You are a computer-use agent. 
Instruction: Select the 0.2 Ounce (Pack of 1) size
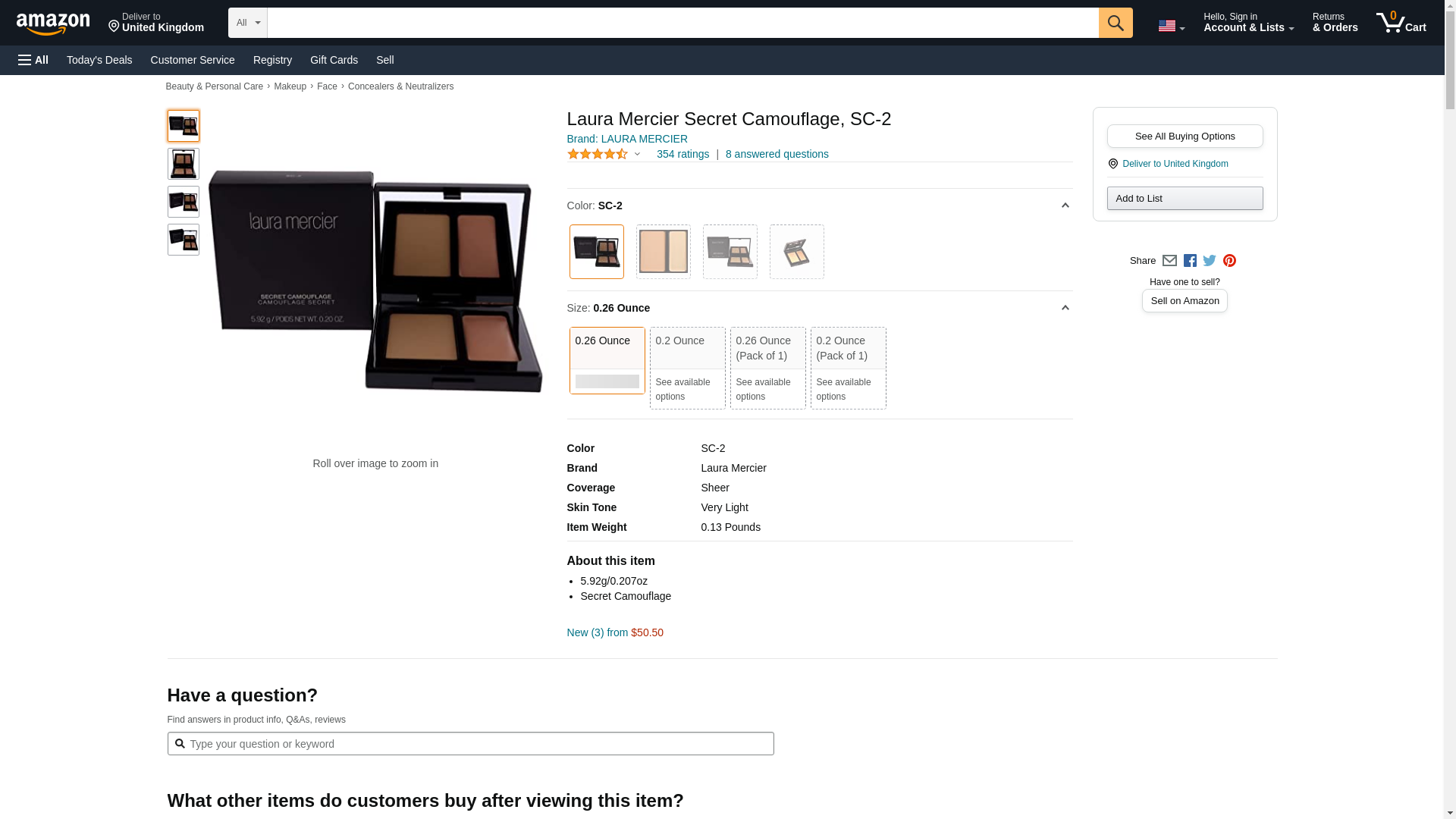coord(848,368)
